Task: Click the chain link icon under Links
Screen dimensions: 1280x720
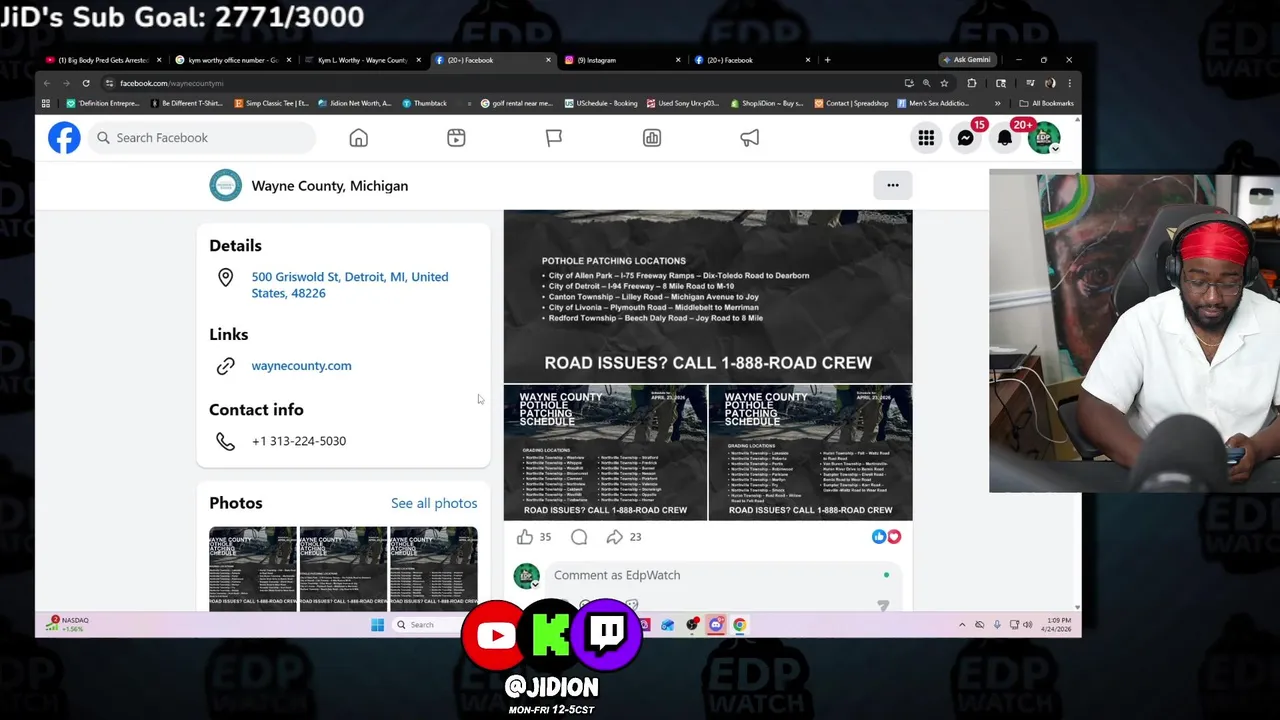Action: coord(226,366)
